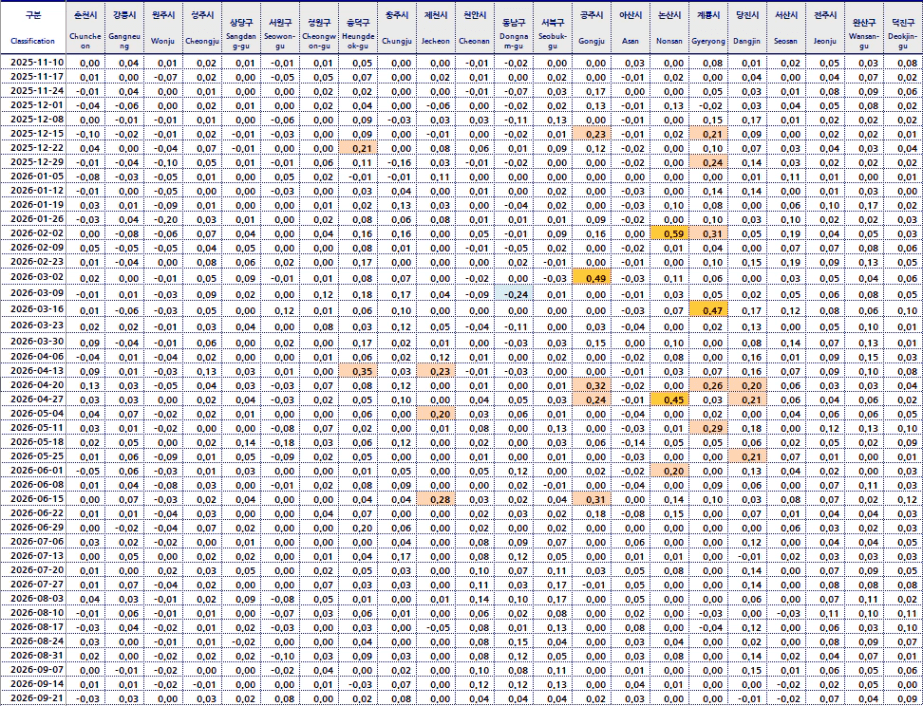Click the highlighted 0,59 cell under Nonsan

click(669, 233)
